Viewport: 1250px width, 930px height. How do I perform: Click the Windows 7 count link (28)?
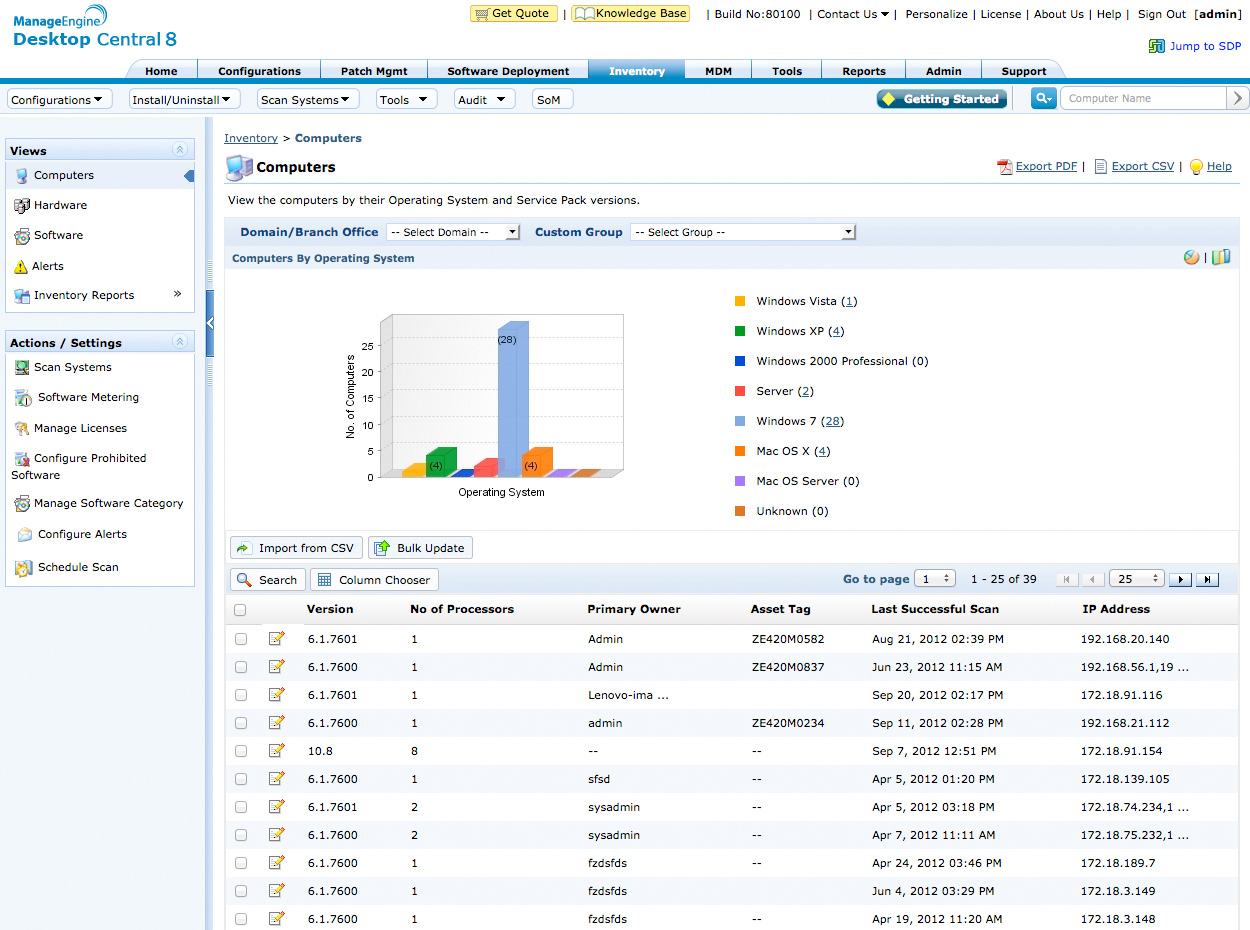tap(832, 421)
